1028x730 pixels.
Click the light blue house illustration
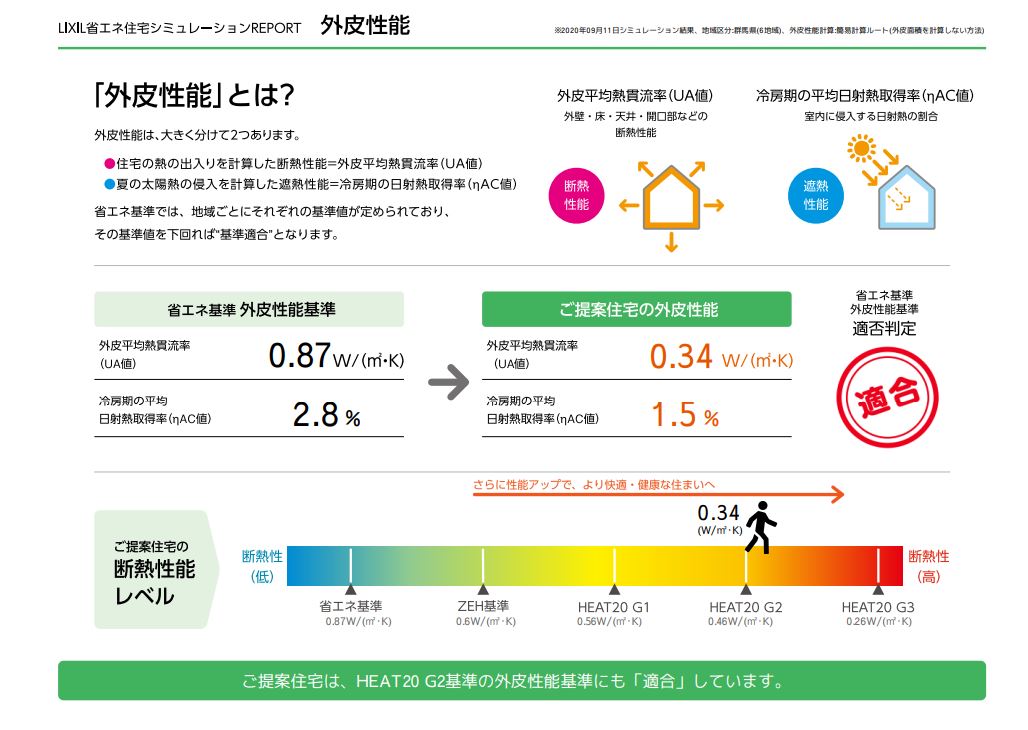[x=907, y=197]
